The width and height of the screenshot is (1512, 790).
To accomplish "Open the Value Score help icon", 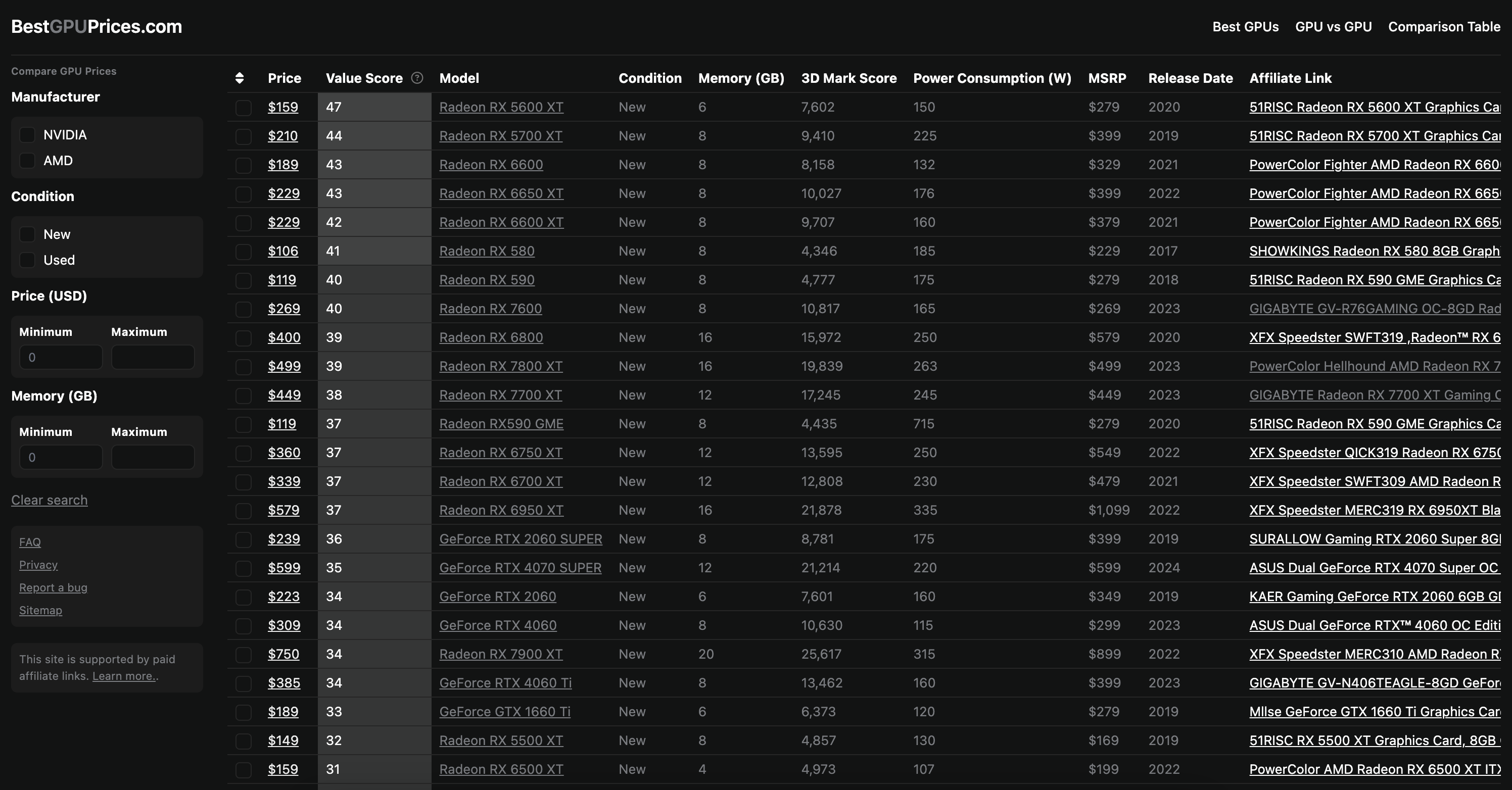I will [417, 78].
